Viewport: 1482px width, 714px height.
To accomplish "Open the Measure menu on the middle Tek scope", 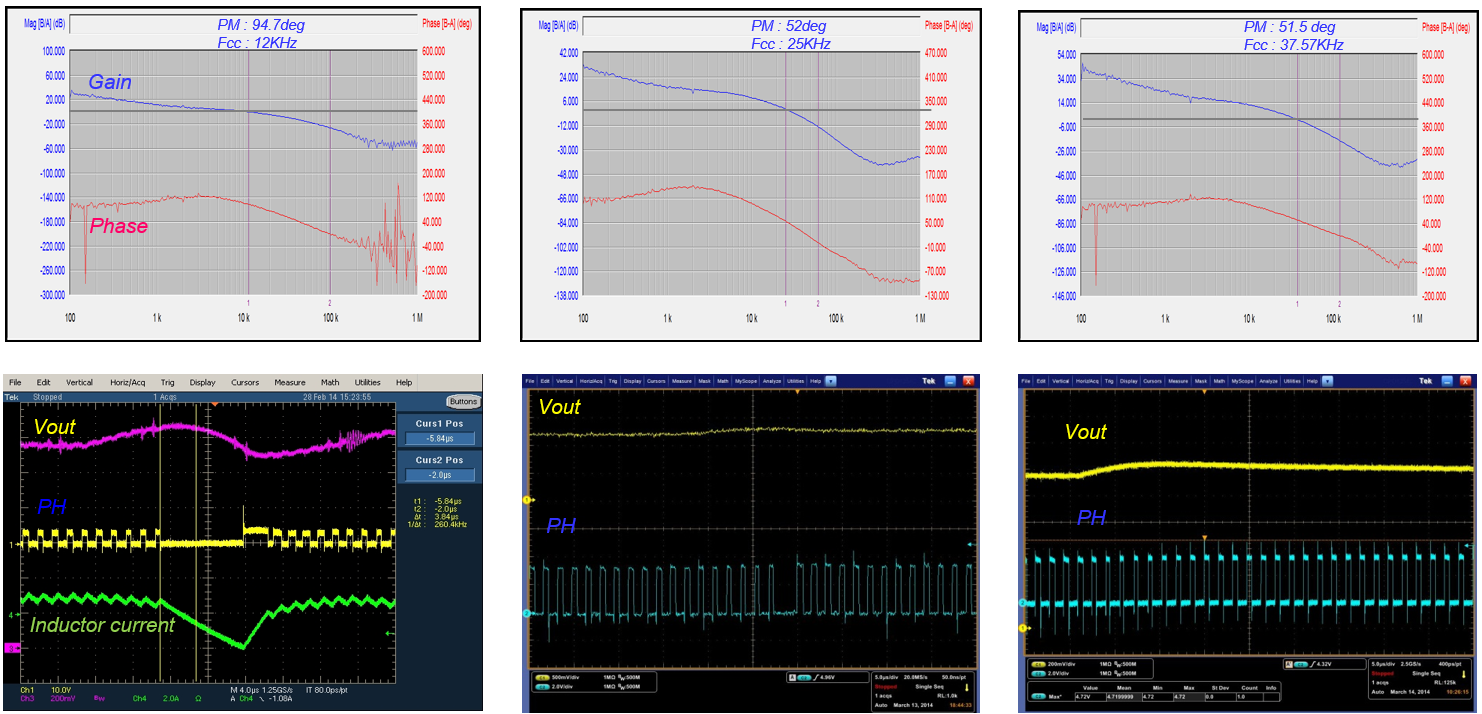I will coord(682,381).
